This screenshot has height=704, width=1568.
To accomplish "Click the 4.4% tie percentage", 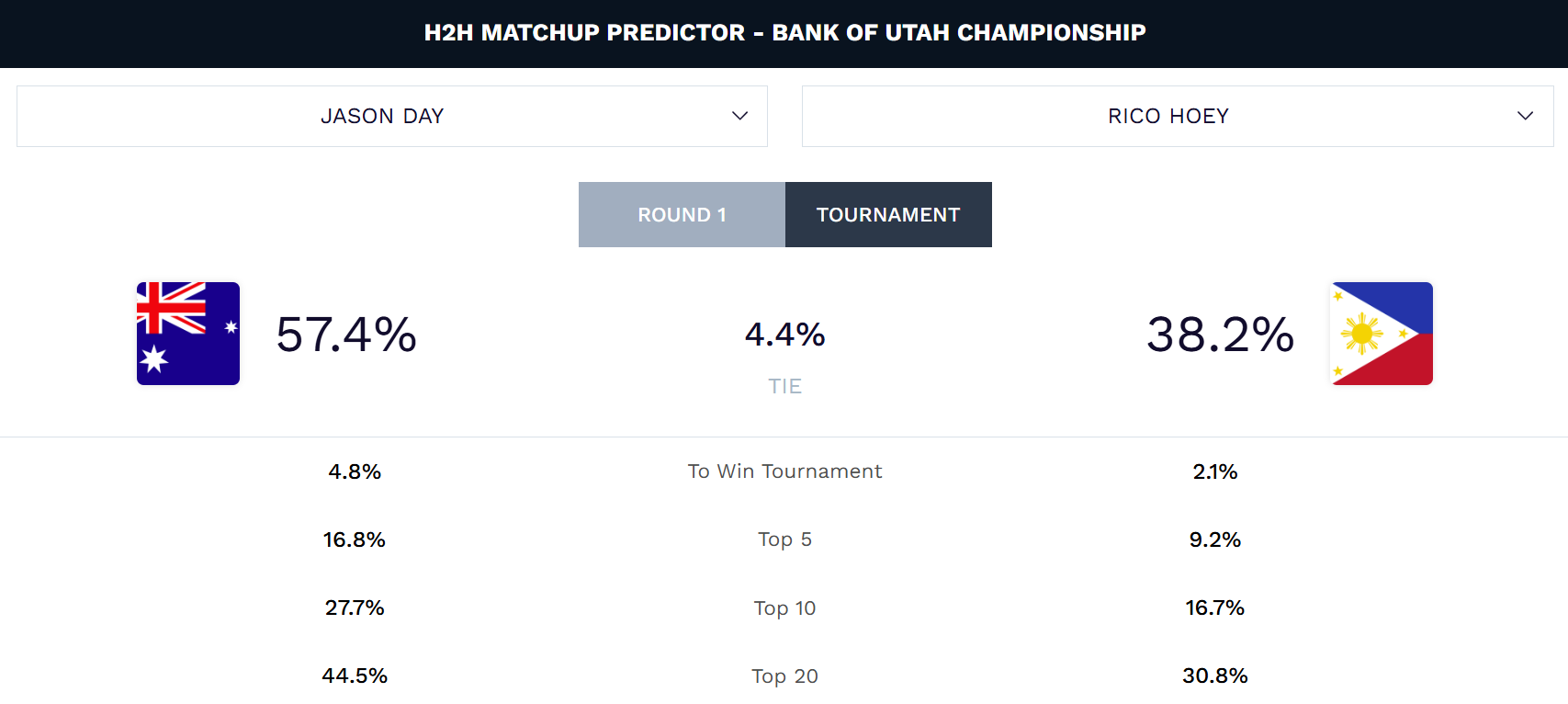I will pyautogui.click(x=784, y=335).
